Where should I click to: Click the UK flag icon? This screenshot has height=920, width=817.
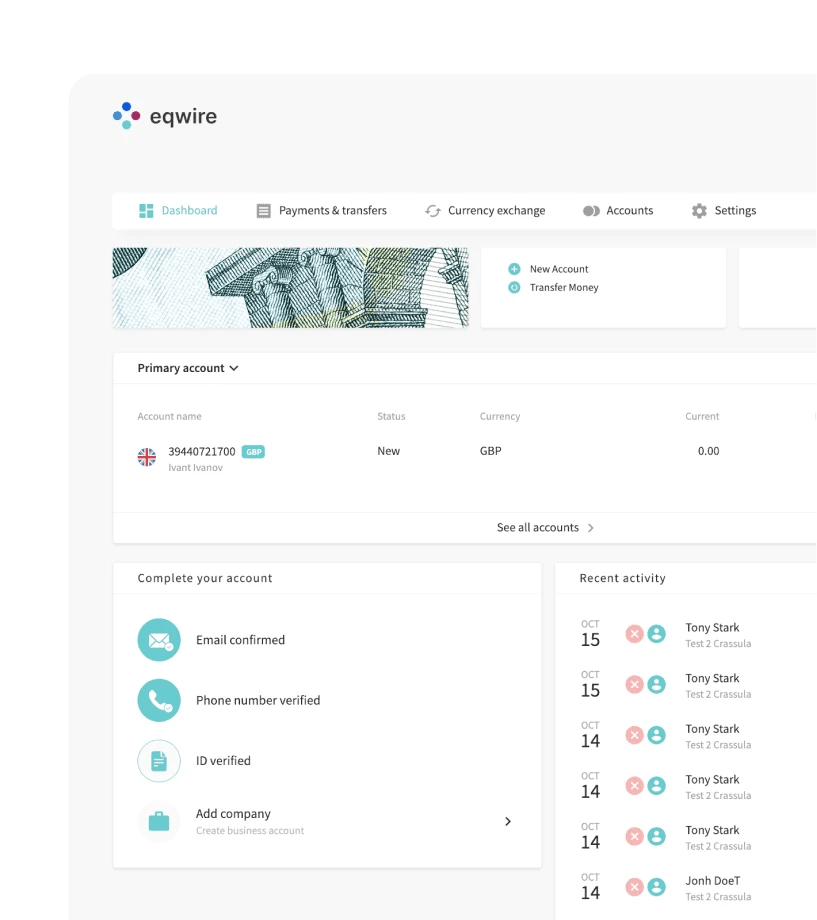[147, 457]
